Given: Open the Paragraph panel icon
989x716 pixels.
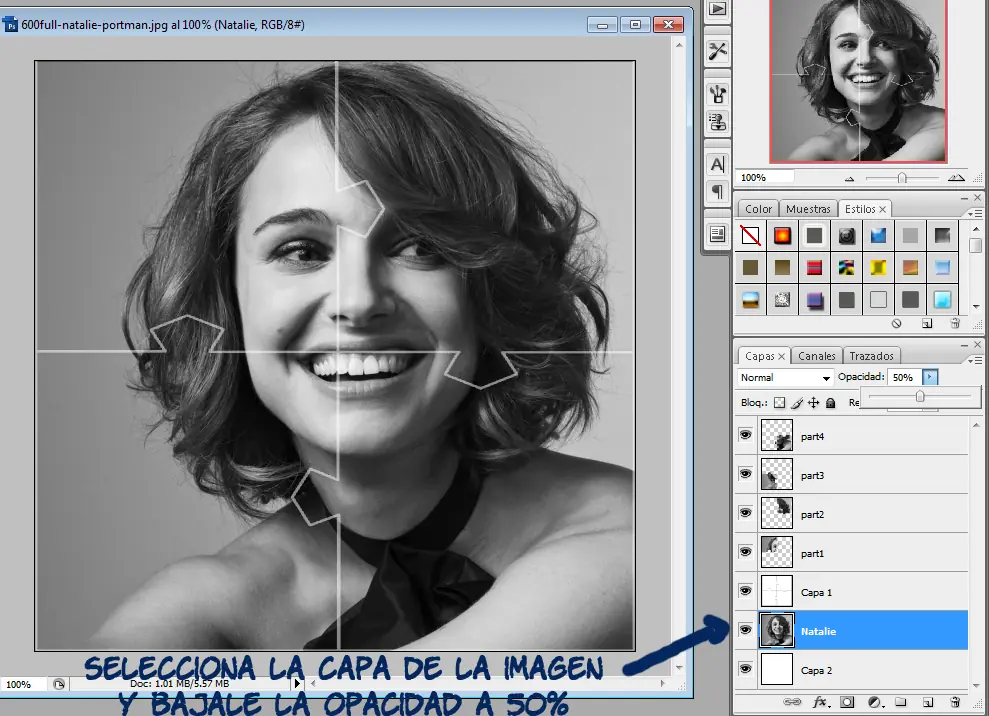Looking at the screenshot, I should [717, 191].
